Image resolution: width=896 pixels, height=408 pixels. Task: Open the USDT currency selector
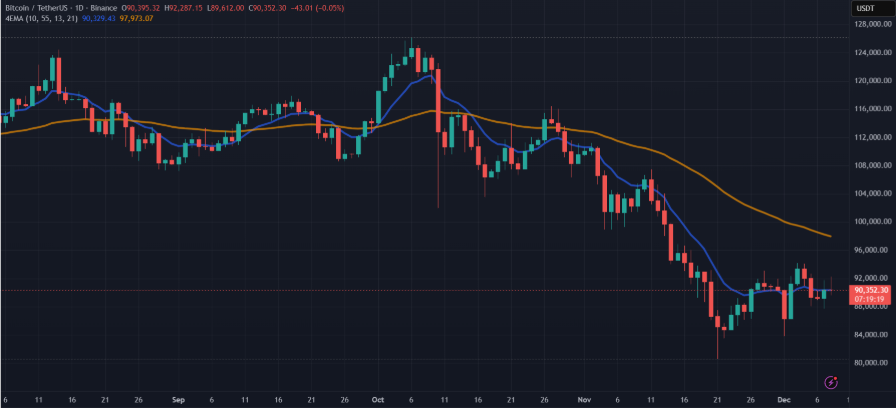871,9
